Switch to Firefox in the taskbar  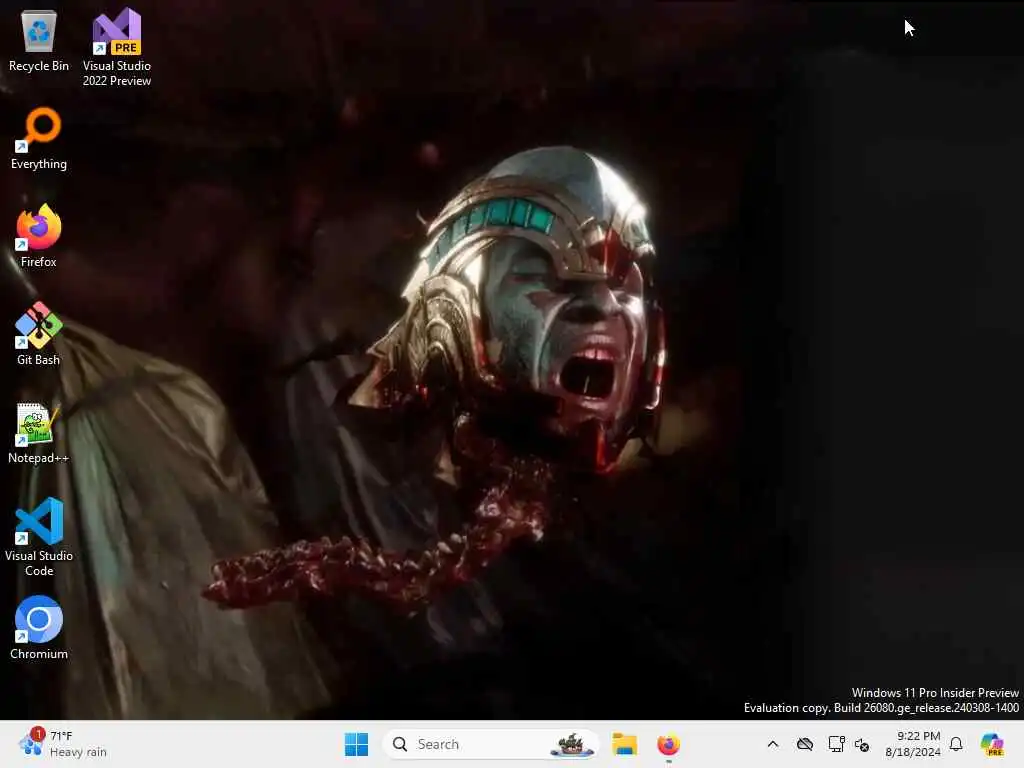[668, 744]
